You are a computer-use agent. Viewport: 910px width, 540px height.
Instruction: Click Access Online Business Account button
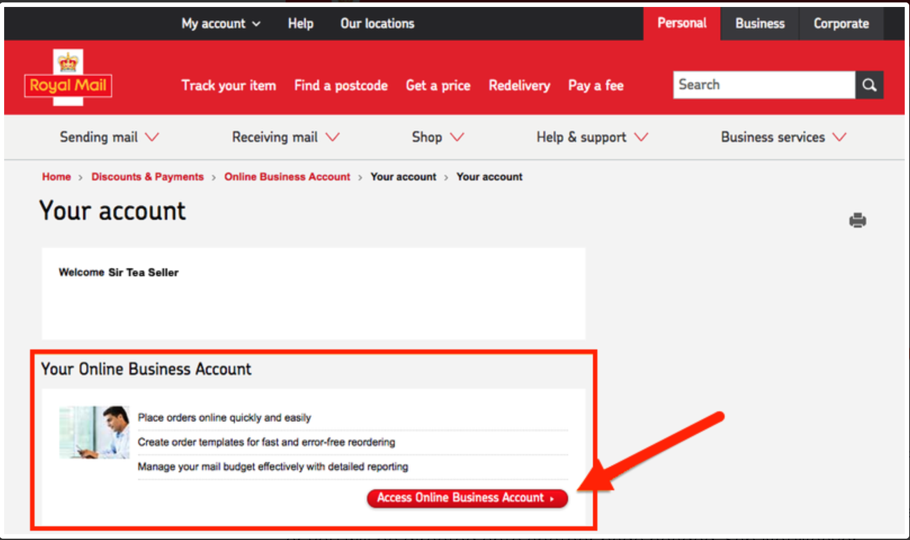pyautogui.click(x=467, y=498)
